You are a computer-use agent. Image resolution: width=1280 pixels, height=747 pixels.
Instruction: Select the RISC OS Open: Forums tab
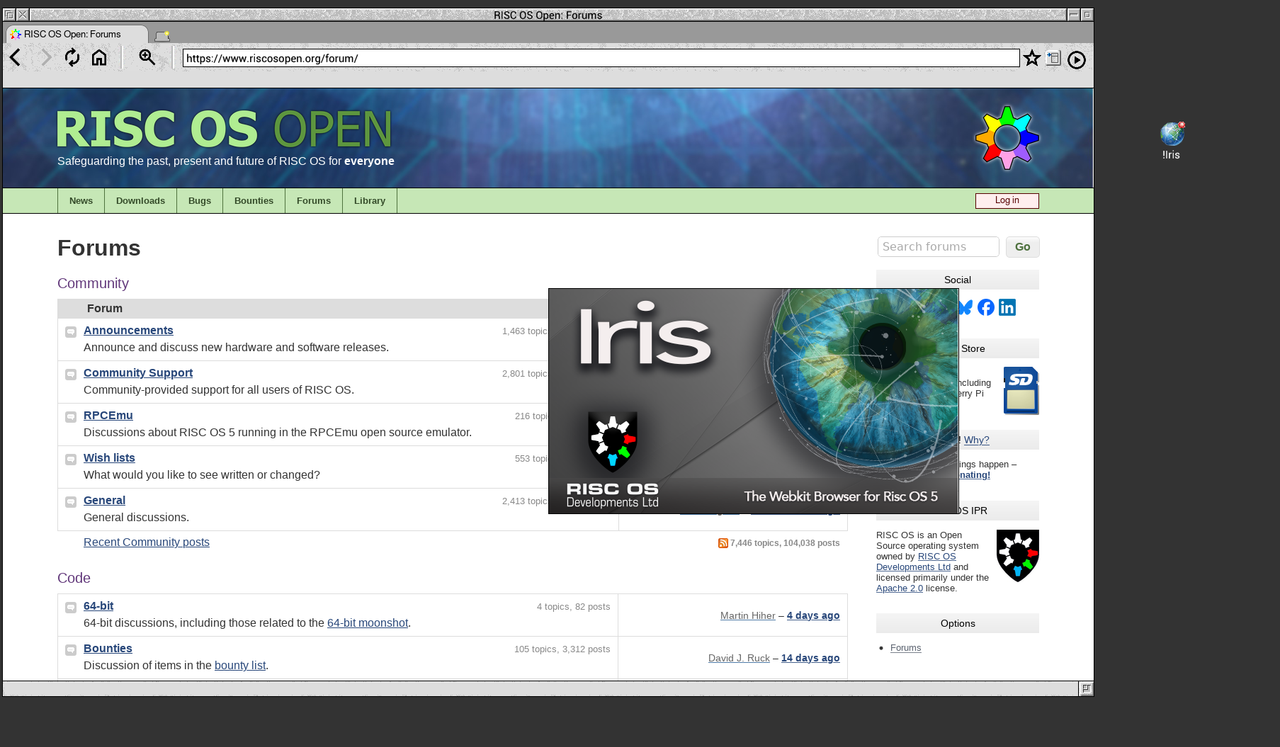click(x=76, y=34)
